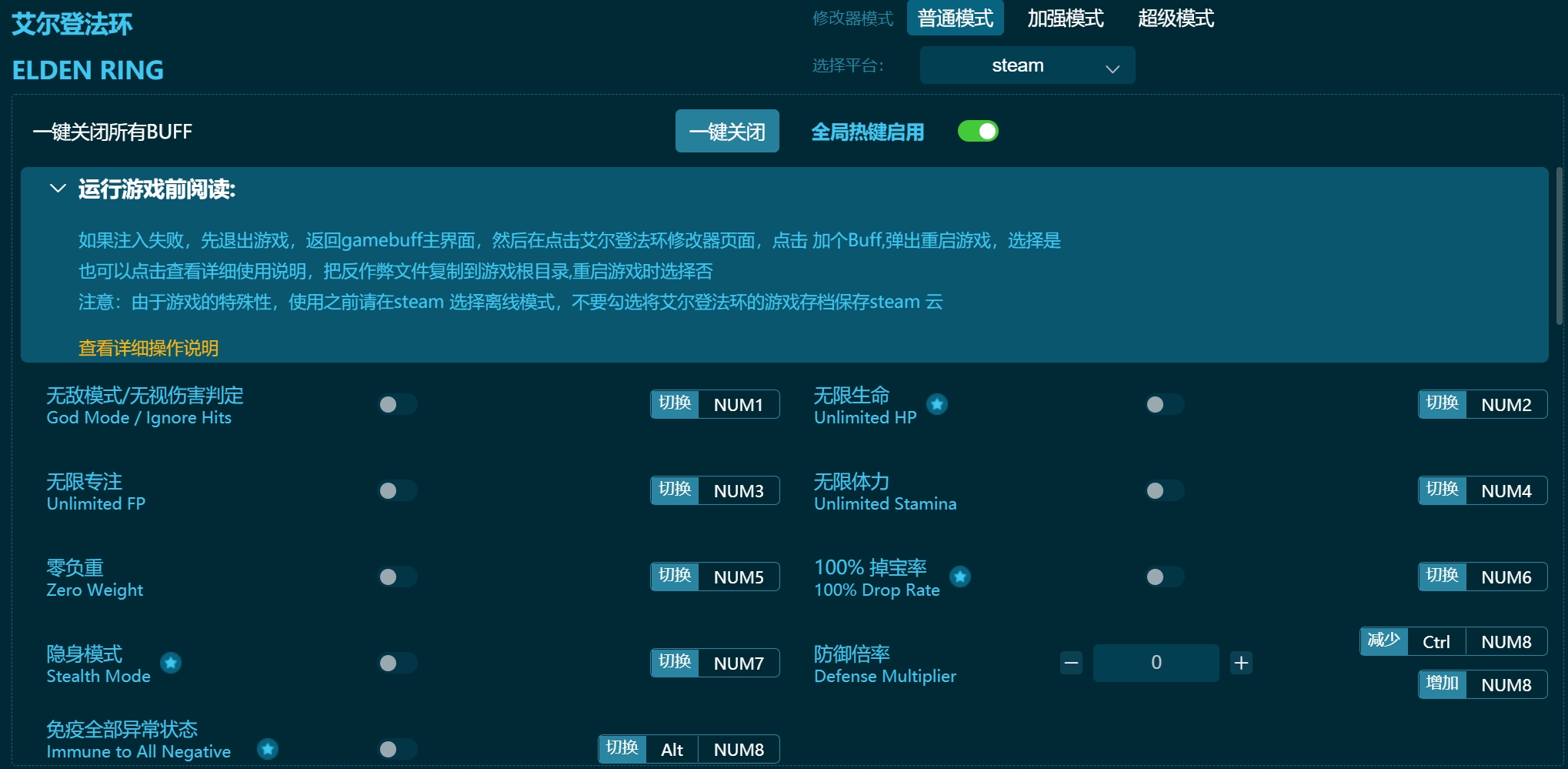Click NUM7 hotkey key field
The width and height of the screenshot is (1568, 769).
(x=739, y=664)
